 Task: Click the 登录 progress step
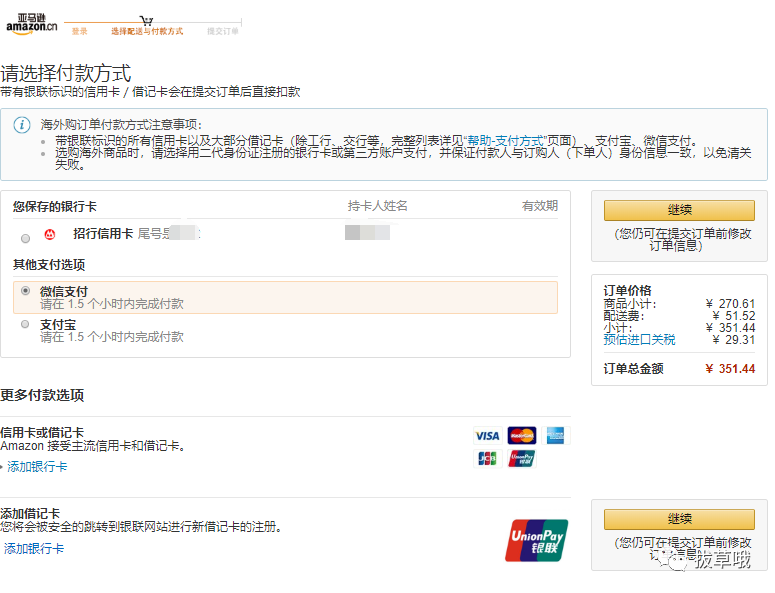(x=80, y=31)
